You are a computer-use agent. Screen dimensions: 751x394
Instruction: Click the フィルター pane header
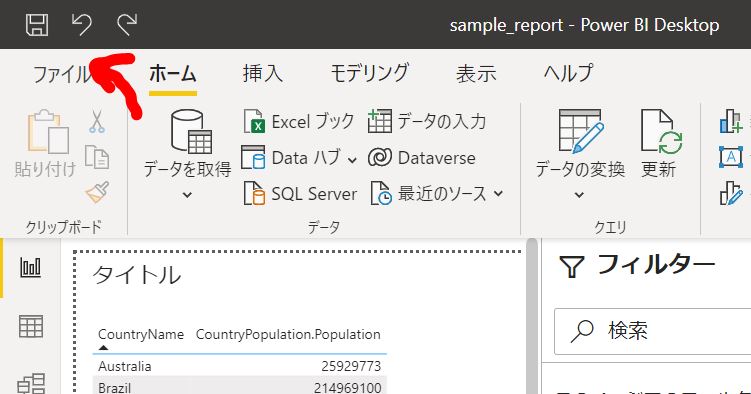click(656, 265)
